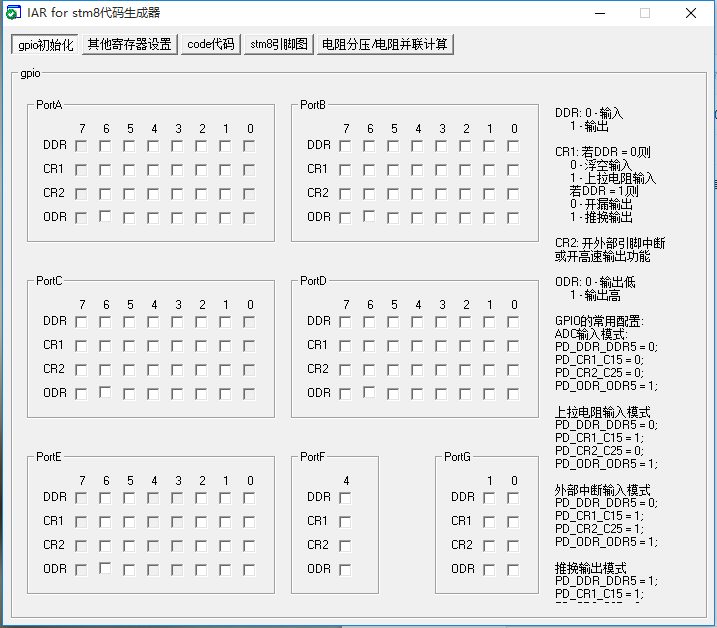Image resolution: width=717 pixels, height=628 pixels.
Task: Check PortC ODR bit 6
Action: [105, 392]
